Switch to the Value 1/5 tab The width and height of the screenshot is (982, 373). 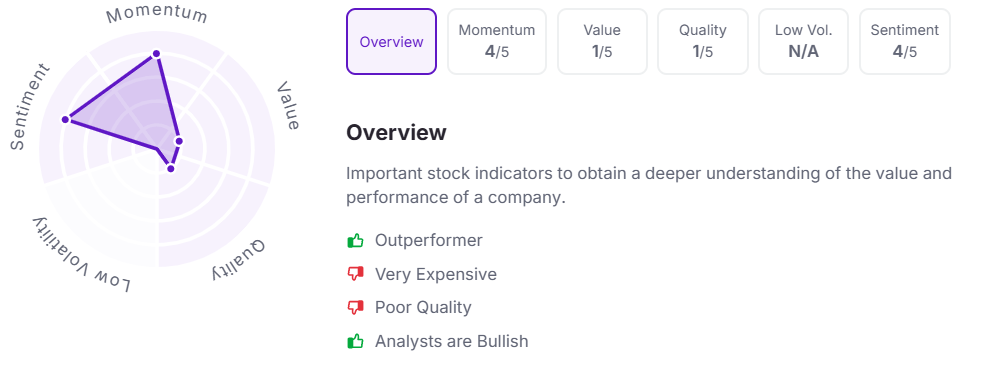[x=602, y=41]
